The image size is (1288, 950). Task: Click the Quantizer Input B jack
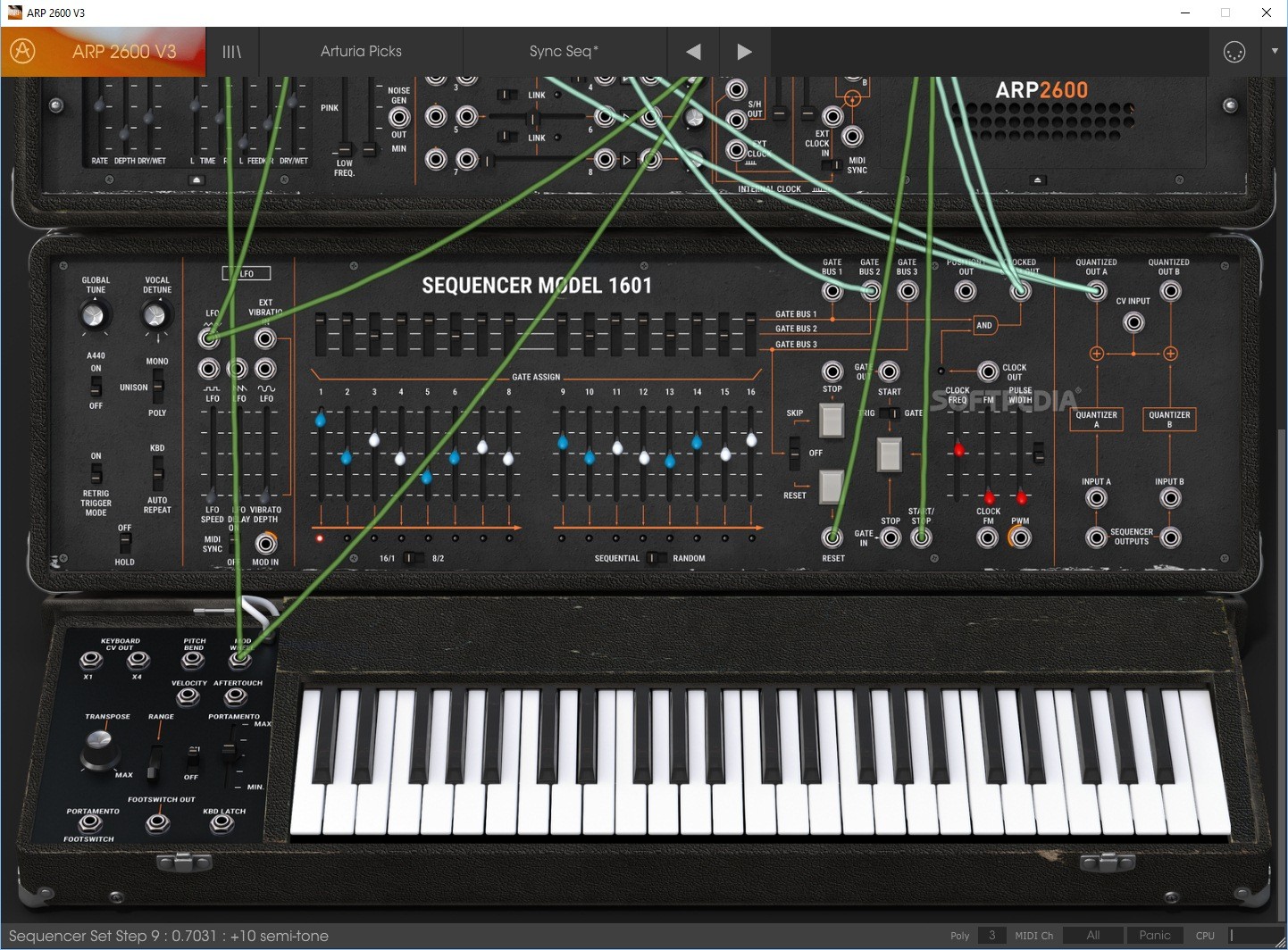click(1170, 498)
